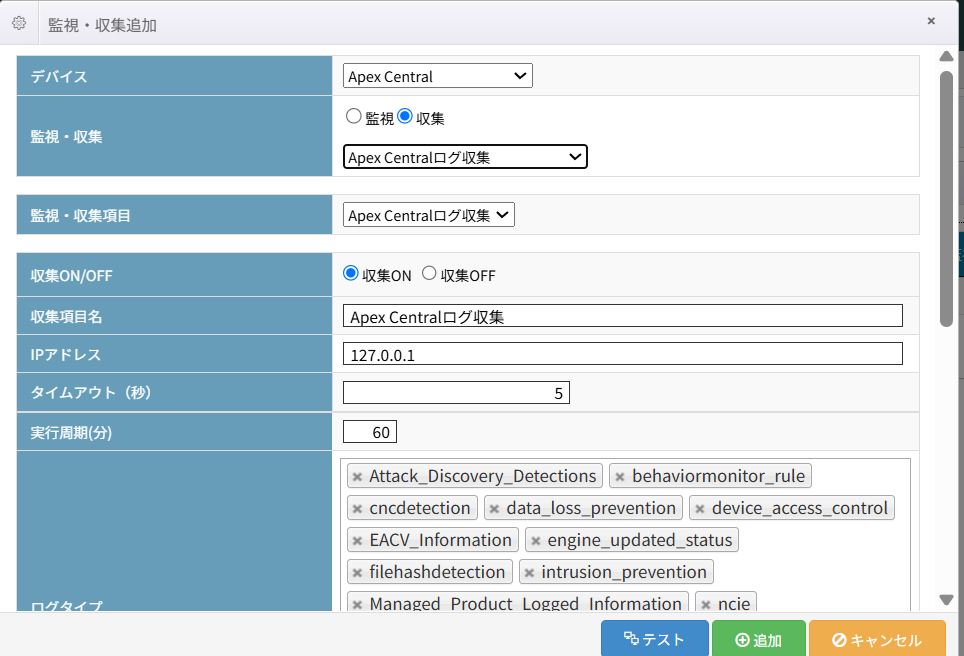Screen dimensions: 964x656
Task: Remove the behaviormonitor_rule tag
Action: click(620, 476)
